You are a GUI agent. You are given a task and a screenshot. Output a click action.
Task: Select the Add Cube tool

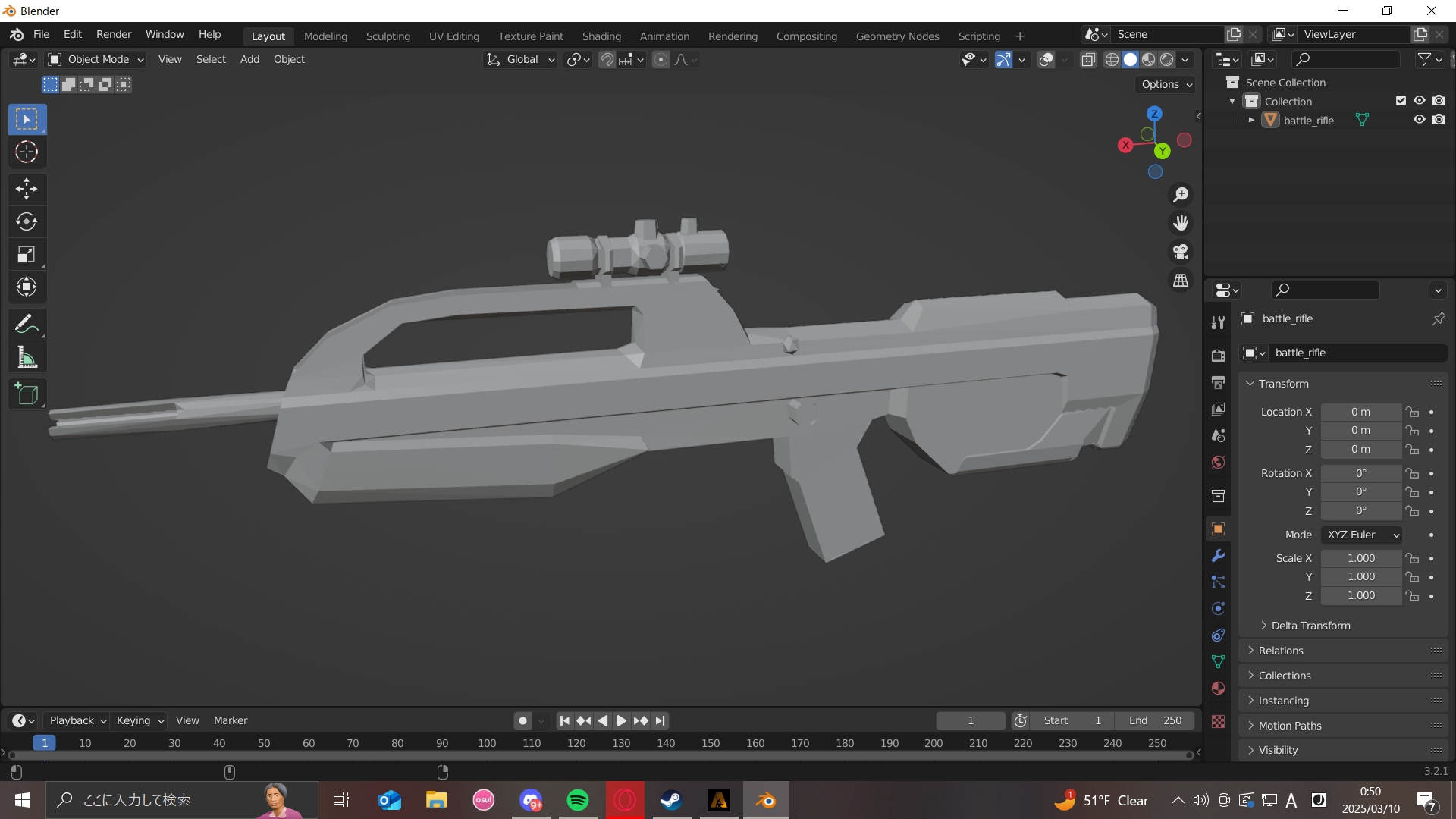(27, 394)
